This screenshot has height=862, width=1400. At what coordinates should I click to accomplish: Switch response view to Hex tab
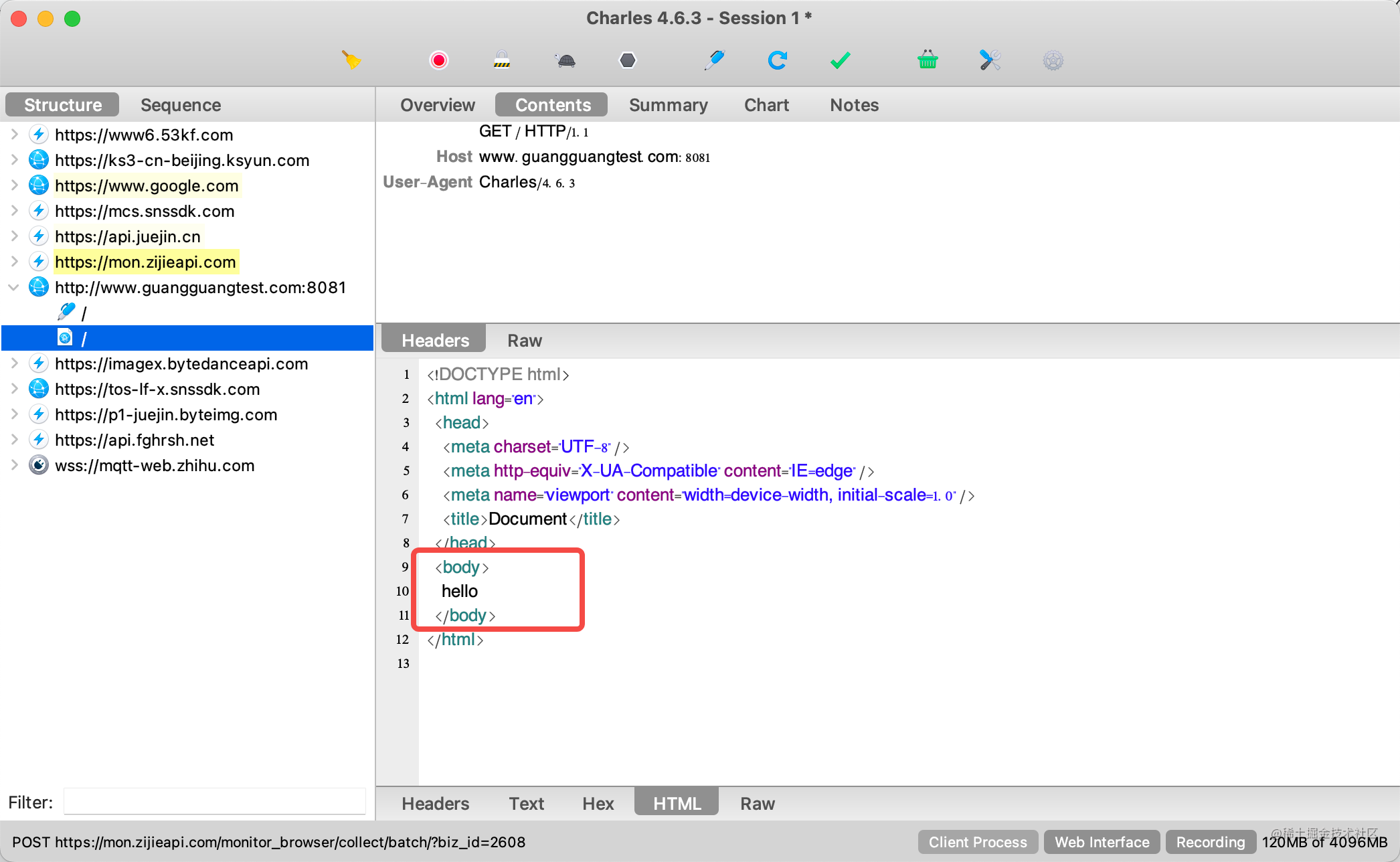pos(598,803)
